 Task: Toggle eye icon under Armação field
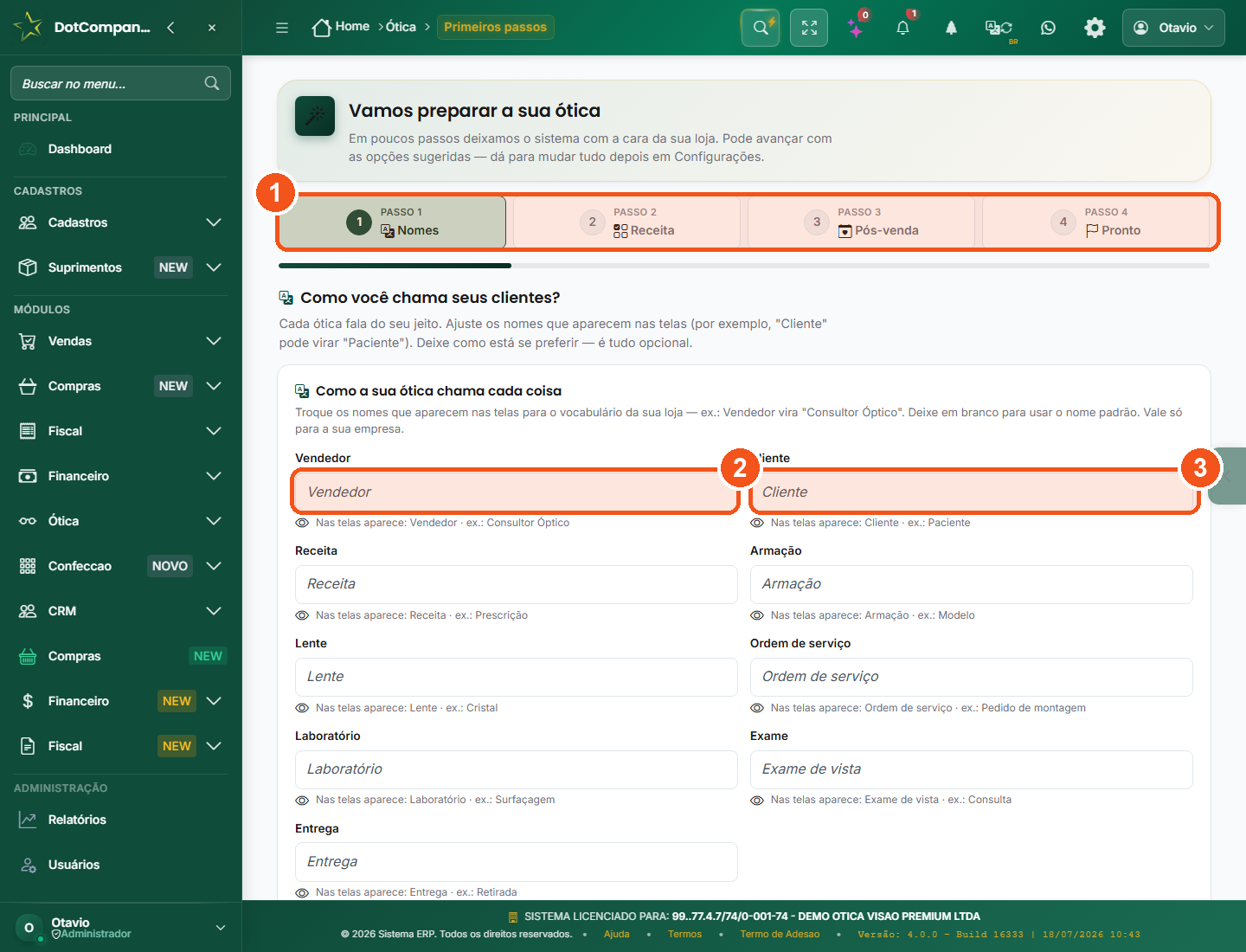tap(757, 615)
